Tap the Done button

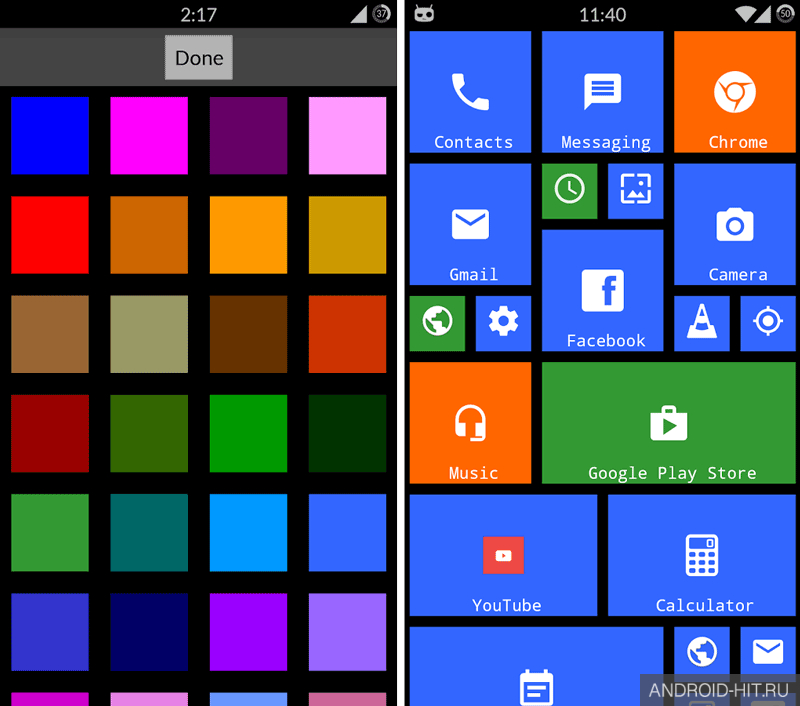tap(198, 57)
